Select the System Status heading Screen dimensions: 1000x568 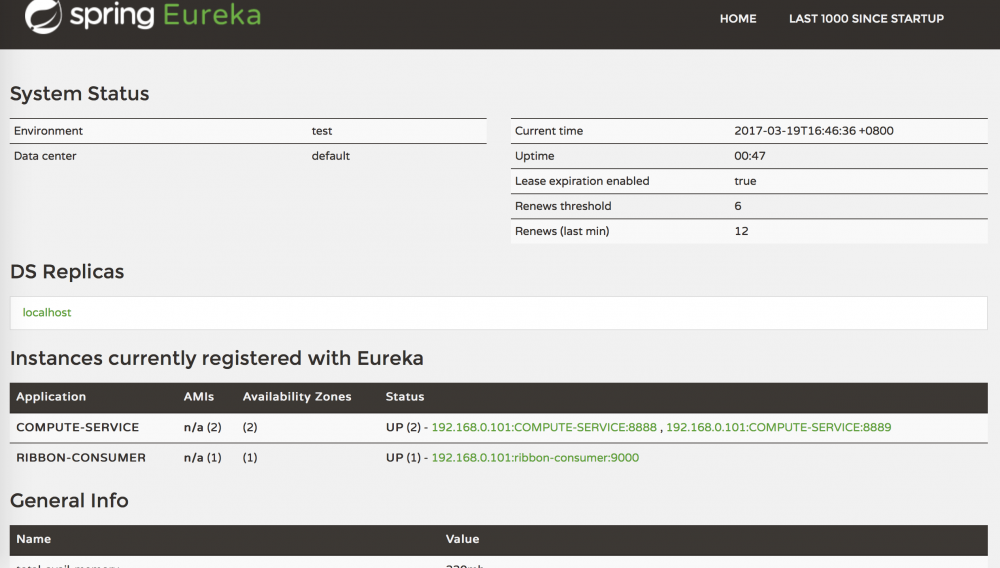coord(80,94)
